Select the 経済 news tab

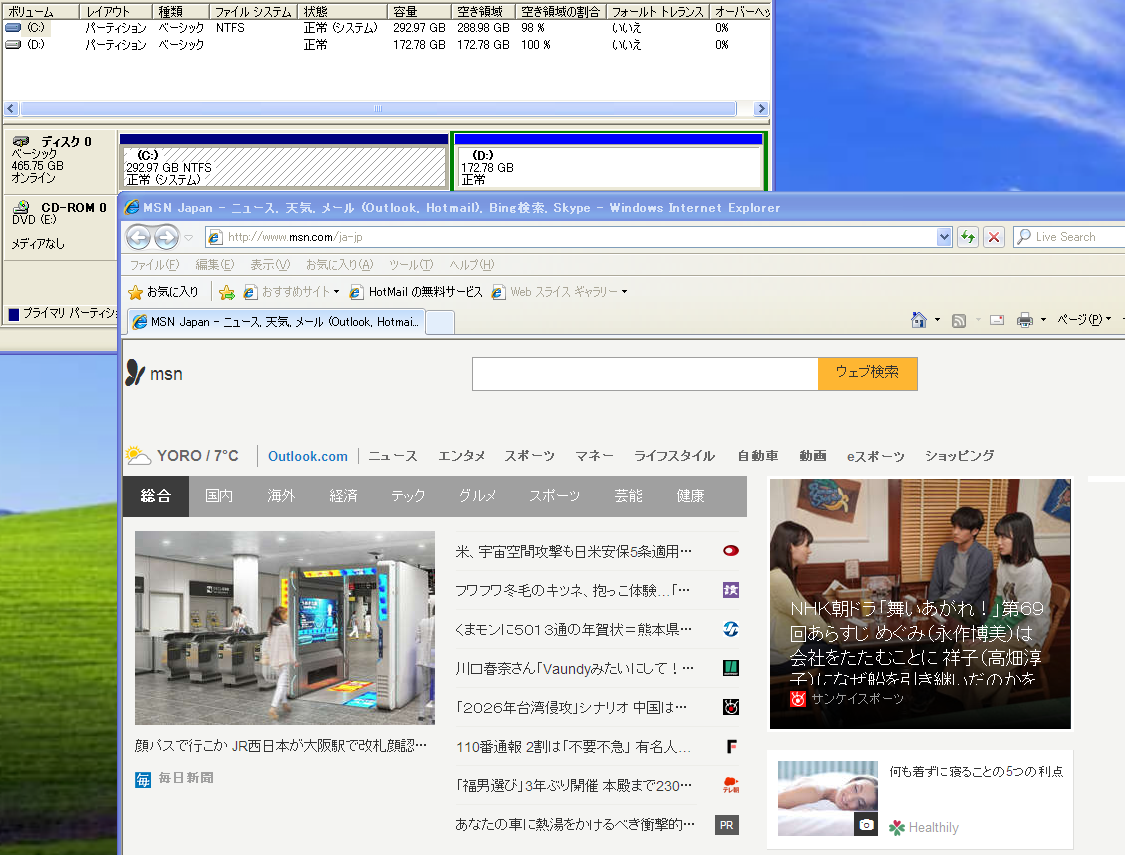(x=343, y=496)
